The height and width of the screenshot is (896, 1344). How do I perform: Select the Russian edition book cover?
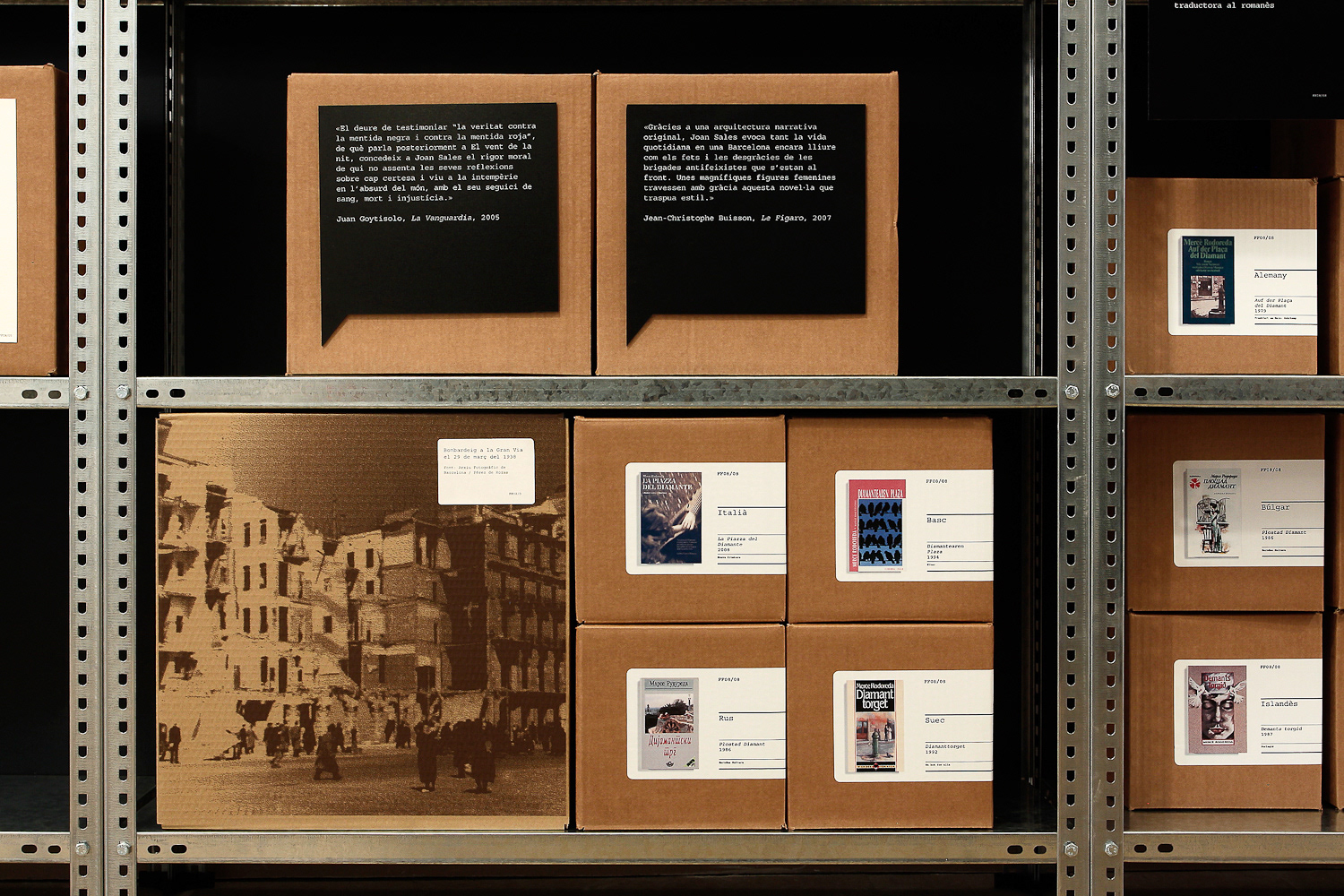click(x=668, y=723)
